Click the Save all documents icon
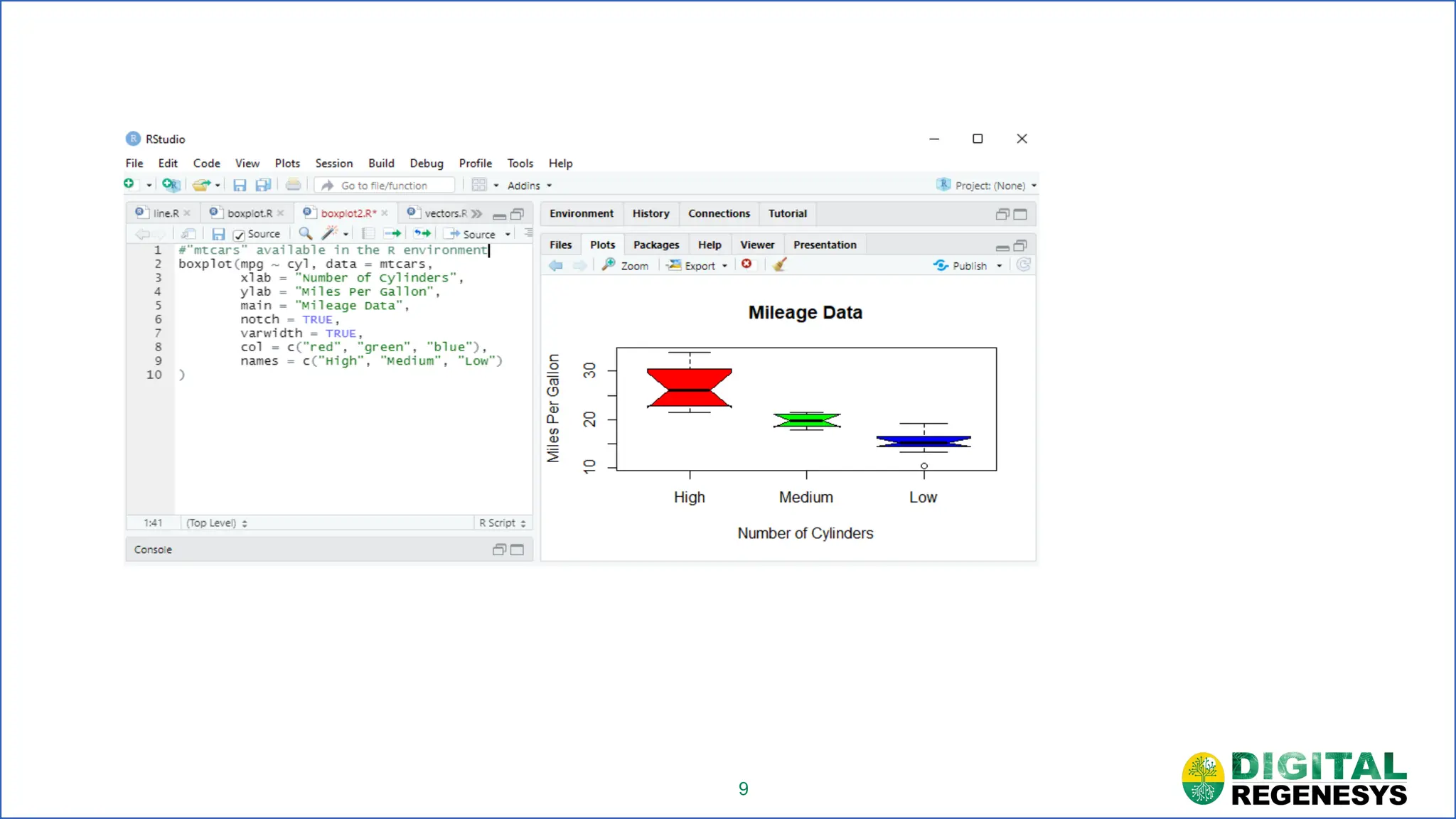The image size is (1456, 819). 263,185
